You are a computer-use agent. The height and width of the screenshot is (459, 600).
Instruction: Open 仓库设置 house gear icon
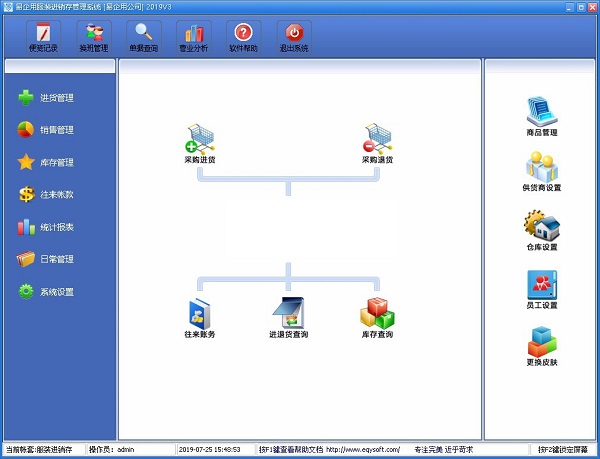[x=542, y=230]
